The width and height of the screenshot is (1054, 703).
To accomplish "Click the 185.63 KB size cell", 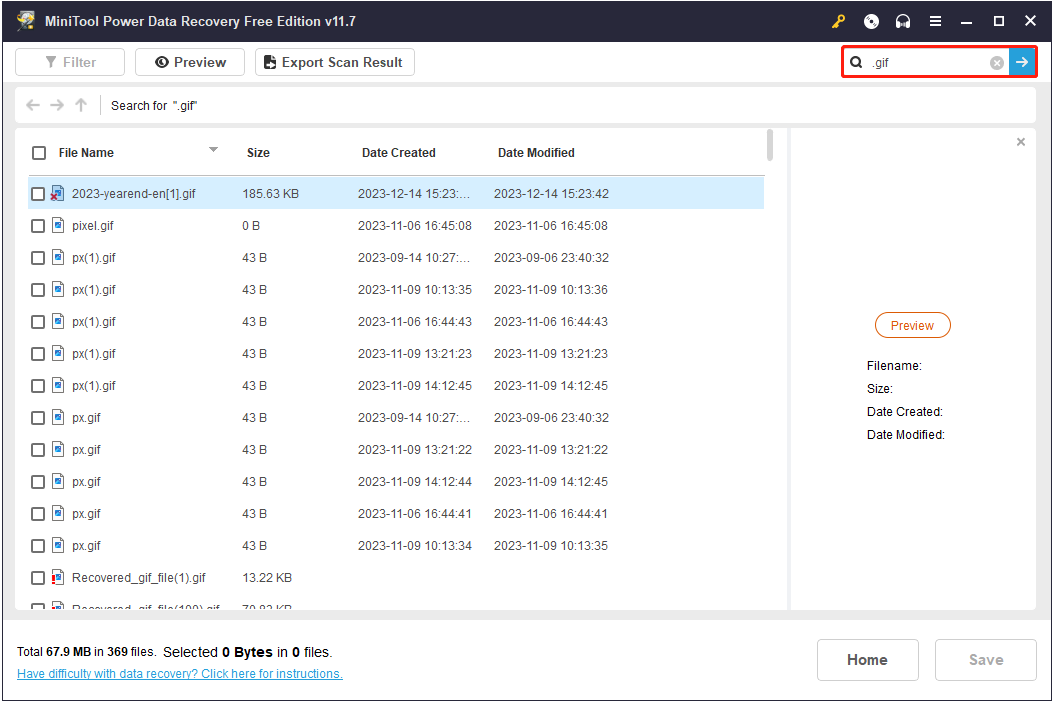I will tap(270, 194).
